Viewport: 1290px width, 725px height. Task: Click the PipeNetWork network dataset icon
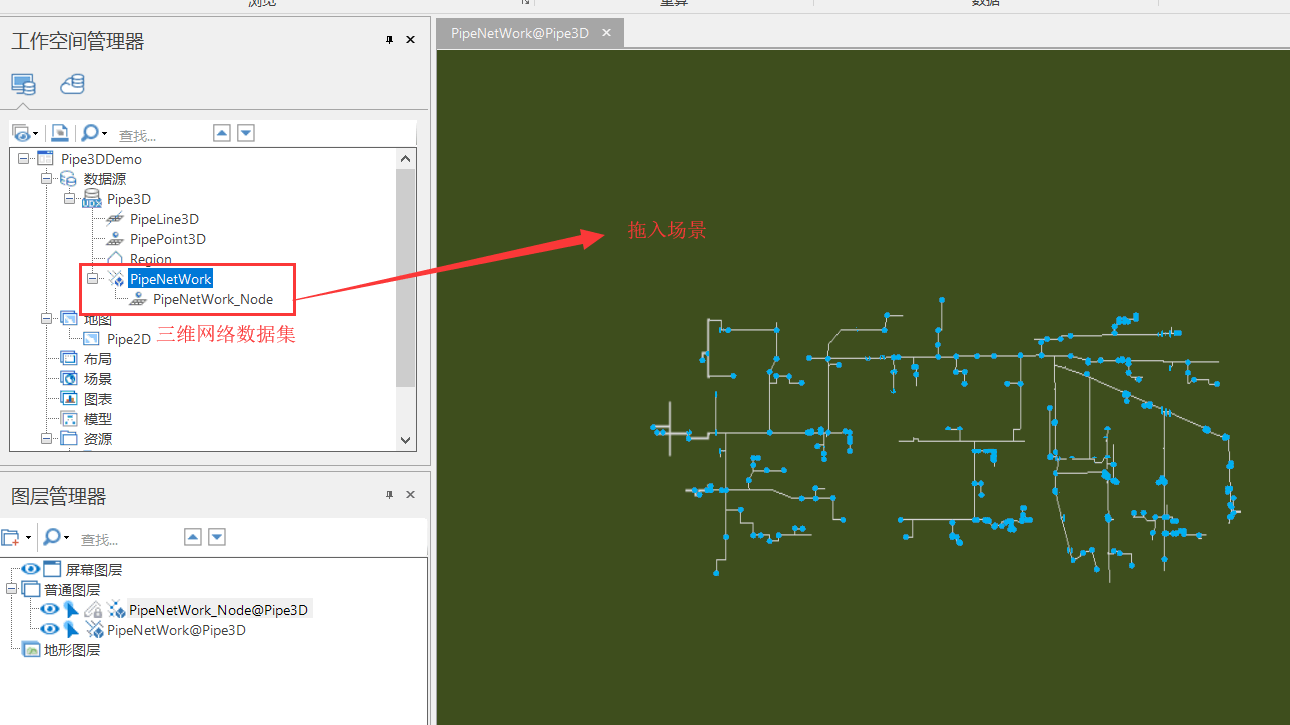(116, 279)
